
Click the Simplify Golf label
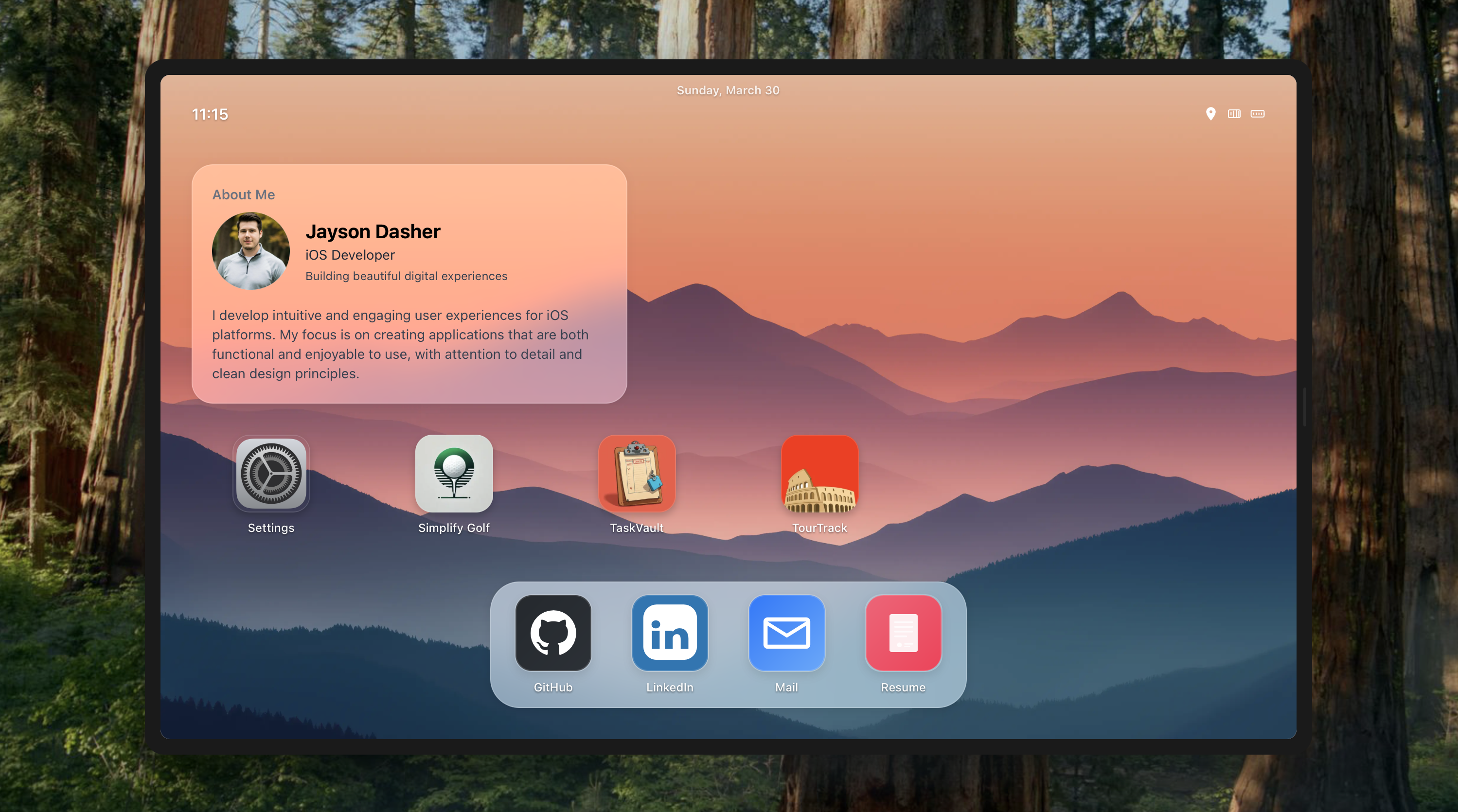point(454,528)
